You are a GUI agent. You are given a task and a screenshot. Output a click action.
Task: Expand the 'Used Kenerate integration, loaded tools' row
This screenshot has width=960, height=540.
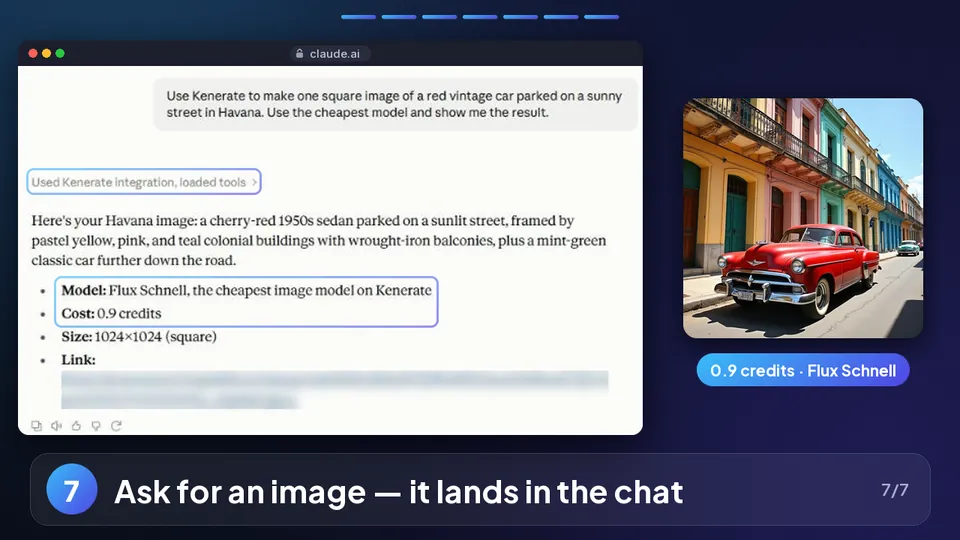(x=144, y=182)
